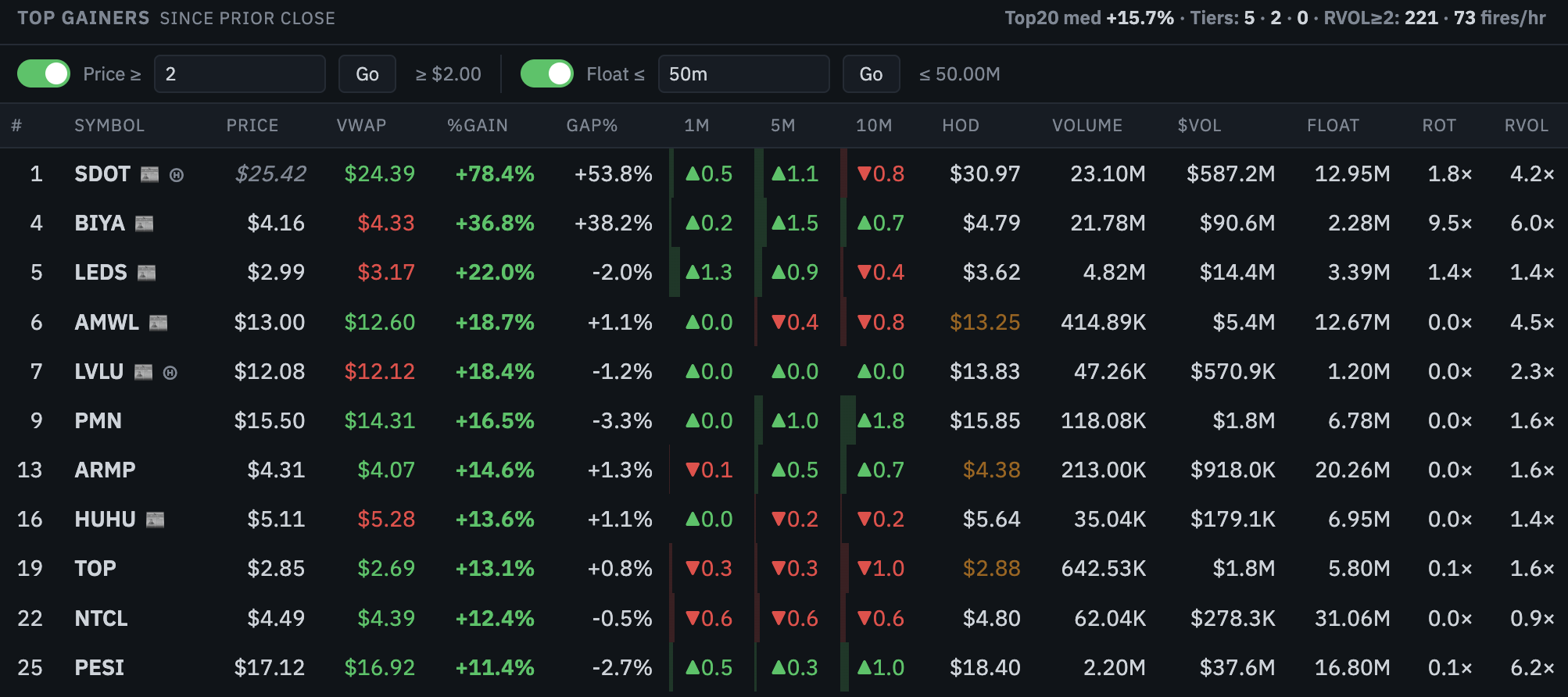Click HUHU gain +13.6%

pos(495,519)
